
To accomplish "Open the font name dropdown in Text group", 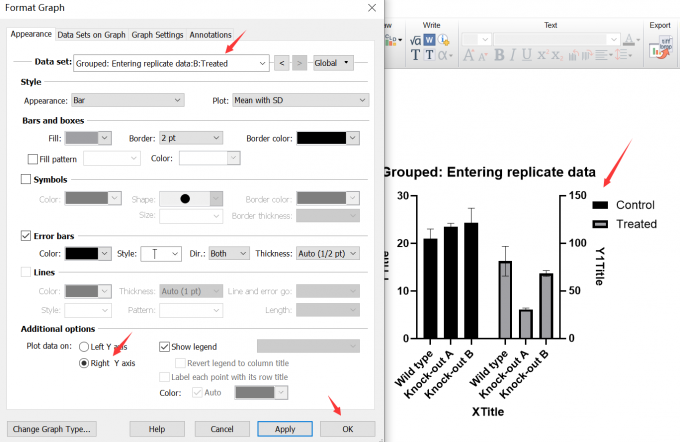I will (x=557, y=39).
